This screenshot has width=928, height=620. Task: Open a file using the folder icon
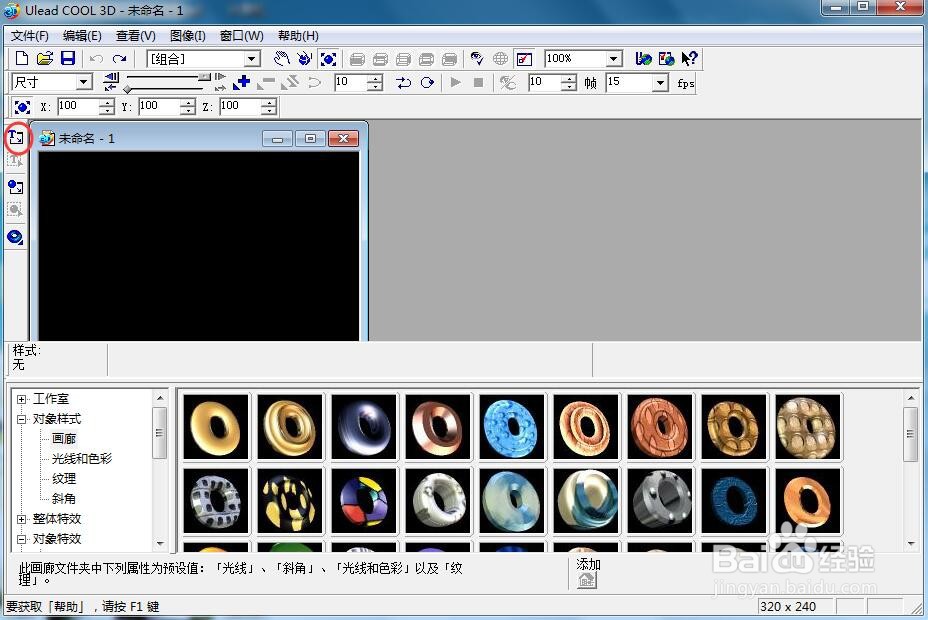(x=45, y=58)
